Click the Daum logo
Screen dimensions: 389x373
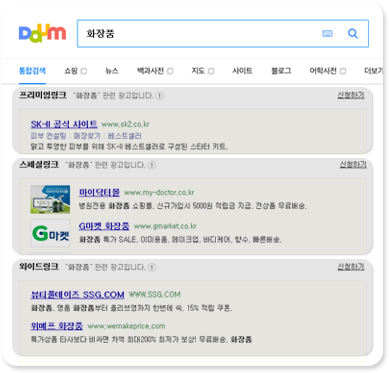(x=42, y=33)
